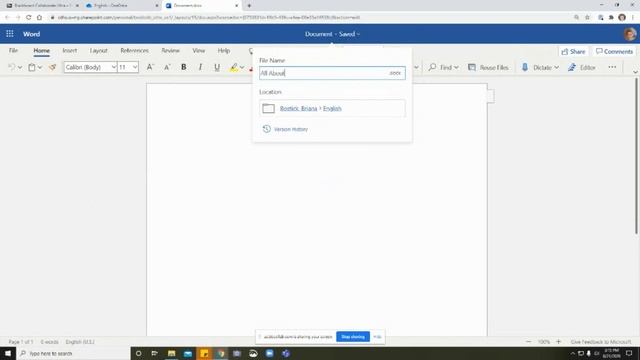This screenshot has width=640, height=360.
Task: Apply italic formatting
Action: (200, 67)
